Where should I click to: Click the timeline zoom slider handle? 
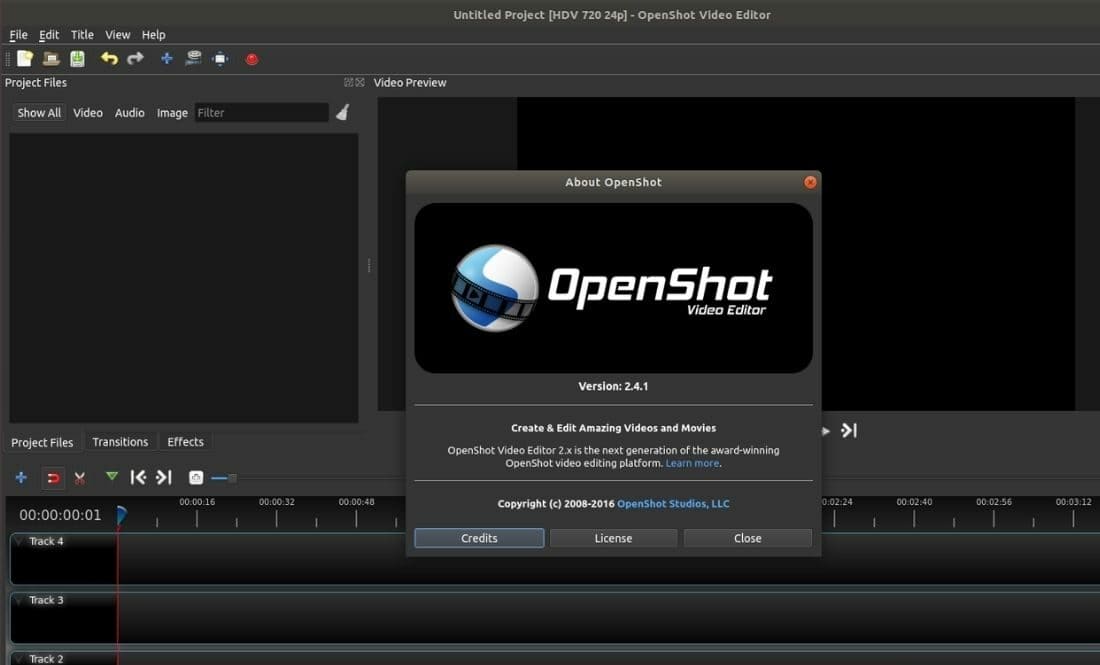click(x=232, y=478)
